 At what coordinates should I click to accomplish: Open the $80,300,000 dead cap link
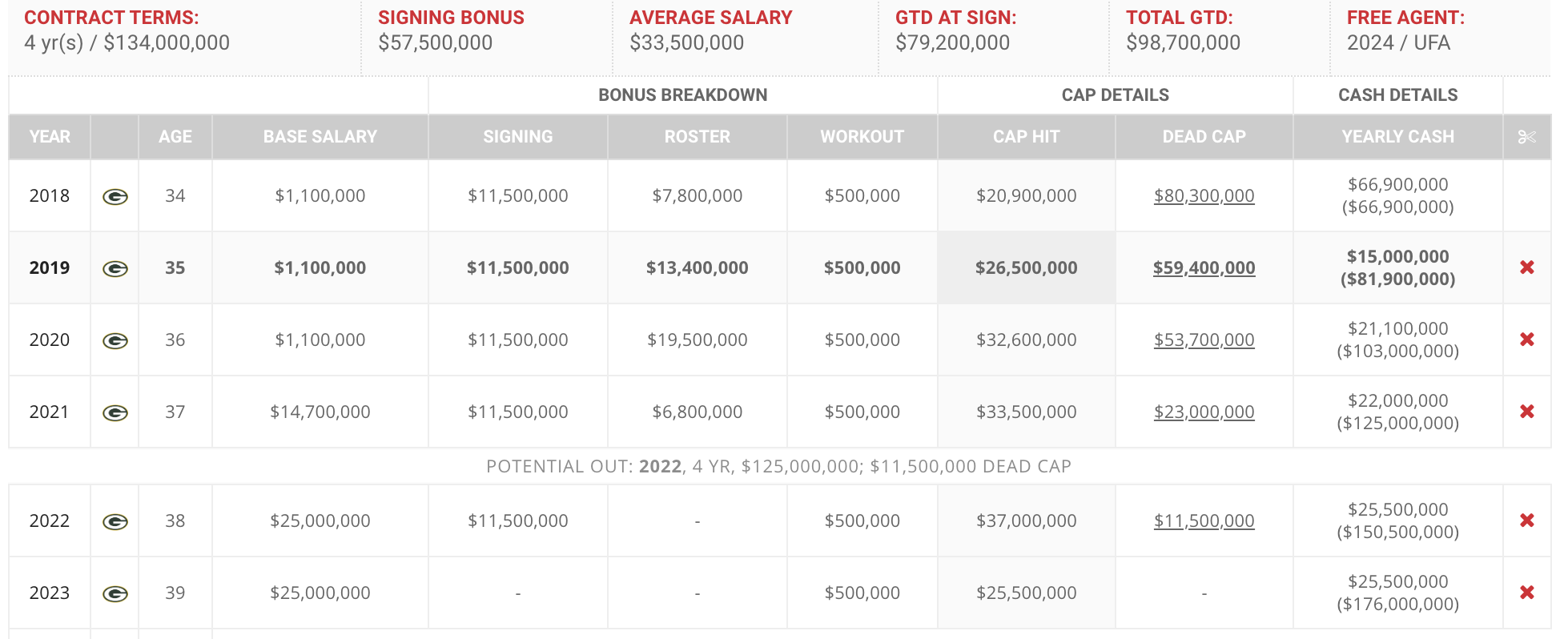point(1204,196)
